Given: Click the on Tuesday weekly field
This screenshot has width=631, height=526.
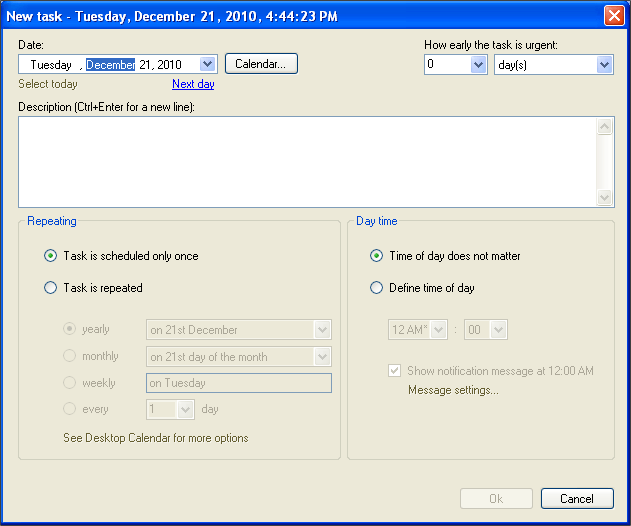Looking at the screenshot, I should 239,383.
